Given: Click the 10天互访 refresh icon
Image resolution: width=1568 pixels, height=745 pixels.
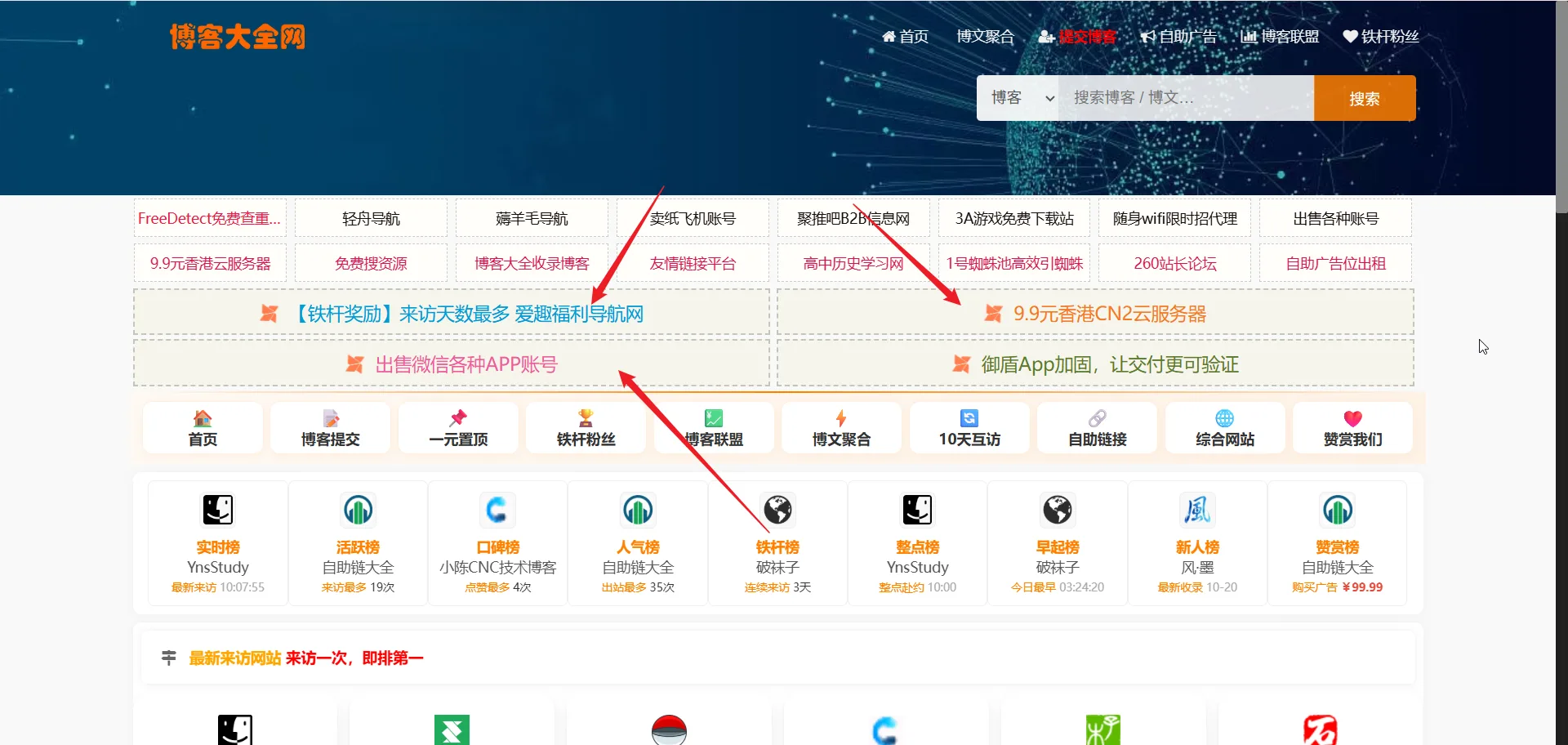Looking at the screenshot, I should pyautogui.click(x=969, y=418).
